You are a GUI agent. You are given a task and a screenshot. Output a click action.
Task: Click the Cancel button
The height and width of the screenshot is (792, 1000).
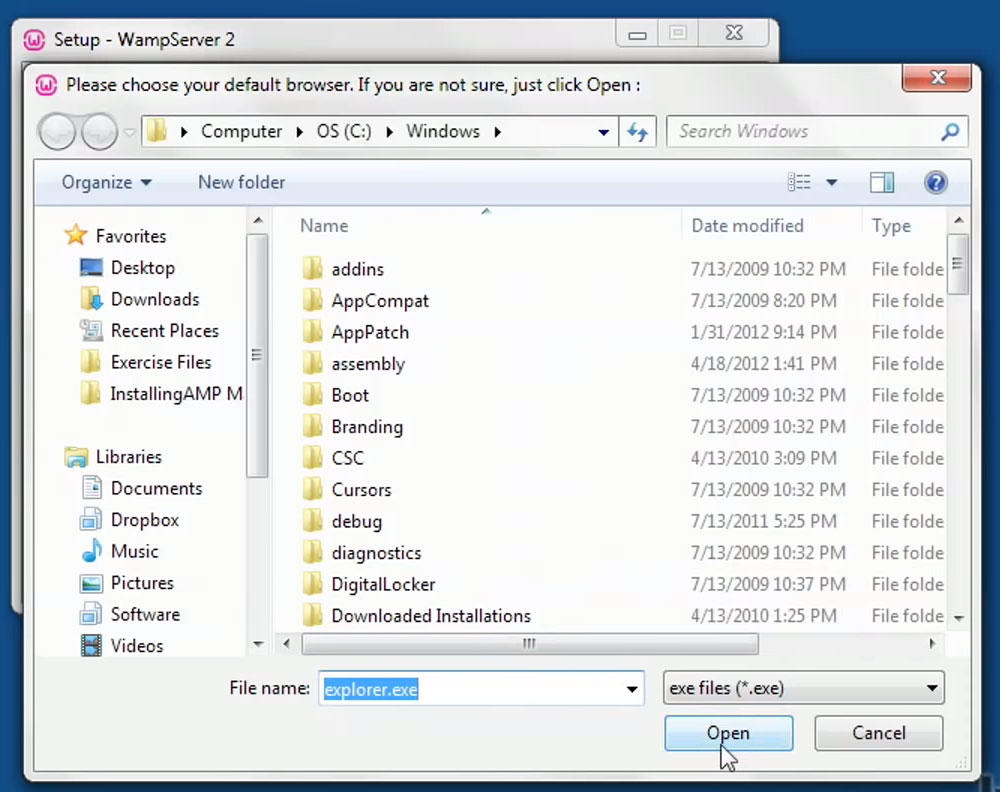tap(879, 733)
